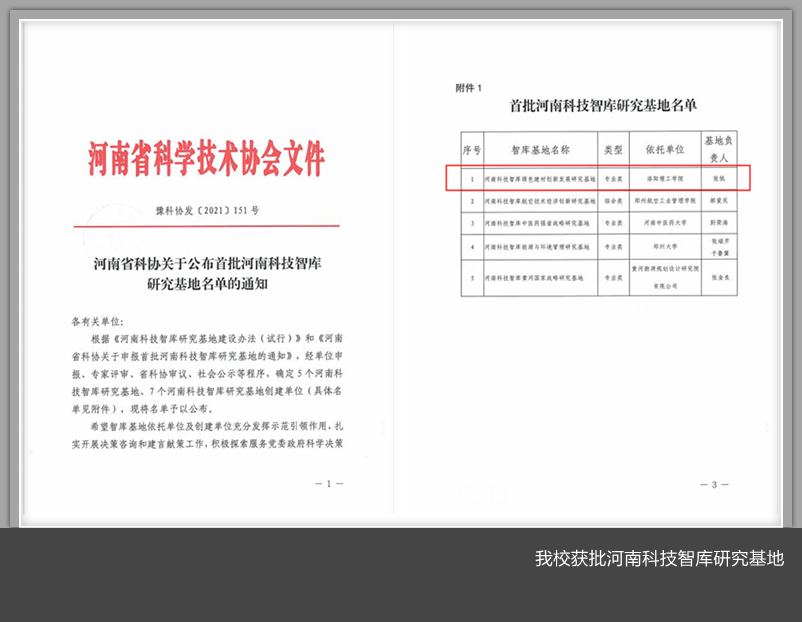Click the 序号 column header
802x622 pixels.
tap(472, 149)
